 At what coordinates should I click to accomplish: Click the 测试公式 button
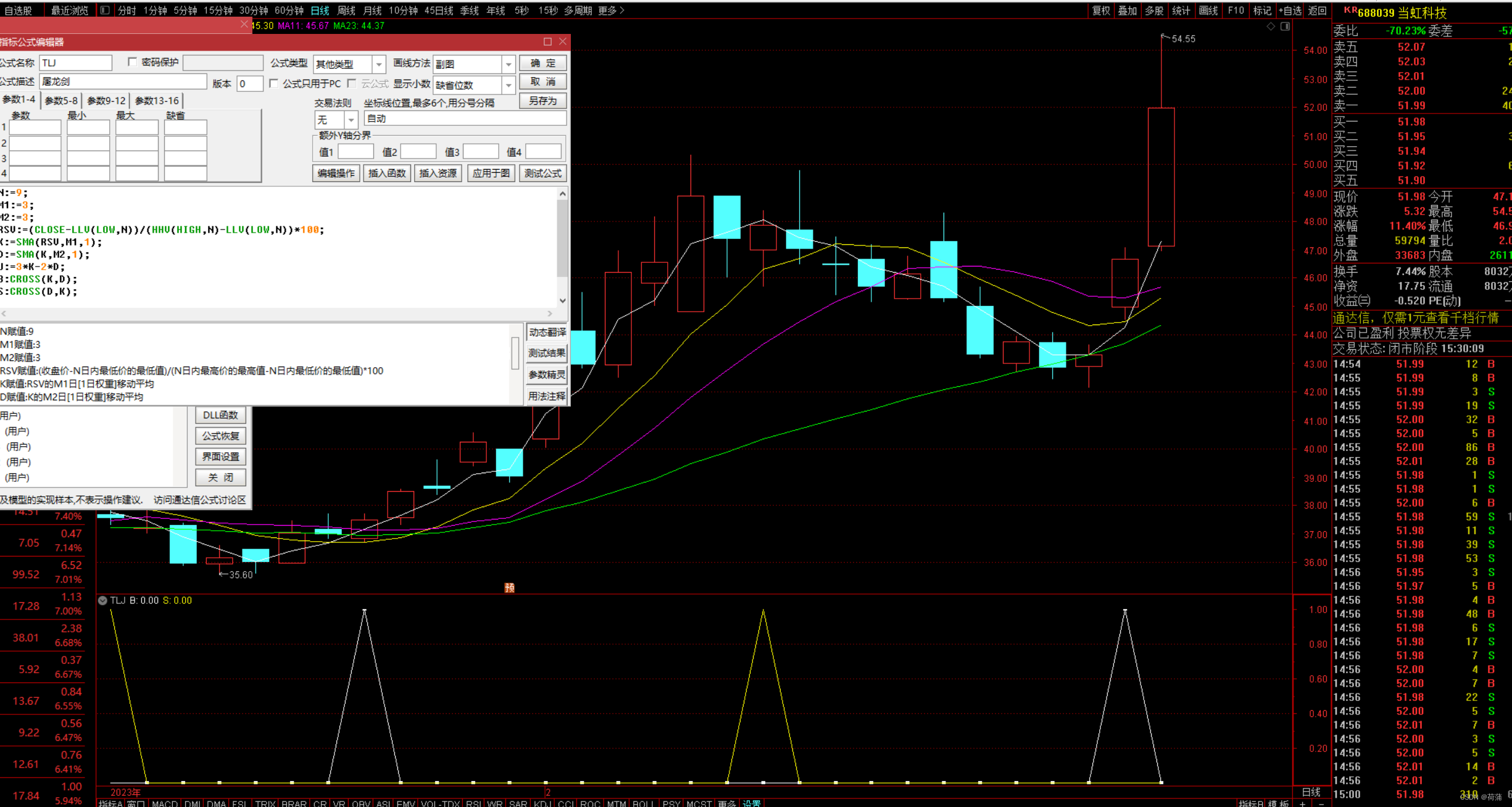coord(543,173)
